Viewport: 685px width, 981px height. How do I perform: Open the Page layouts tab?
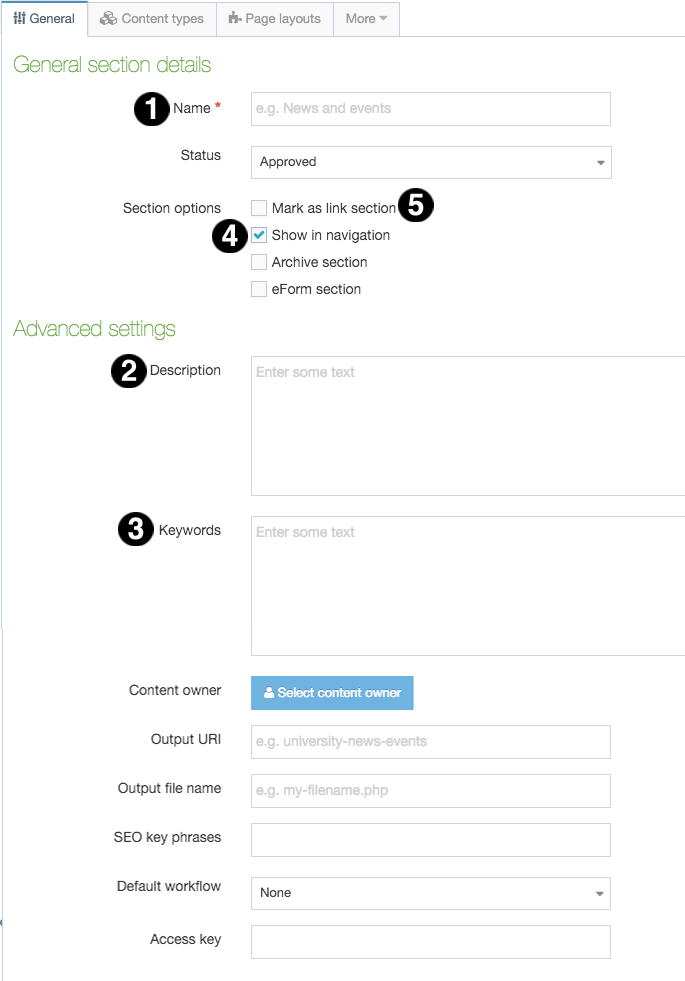point(275,18)
